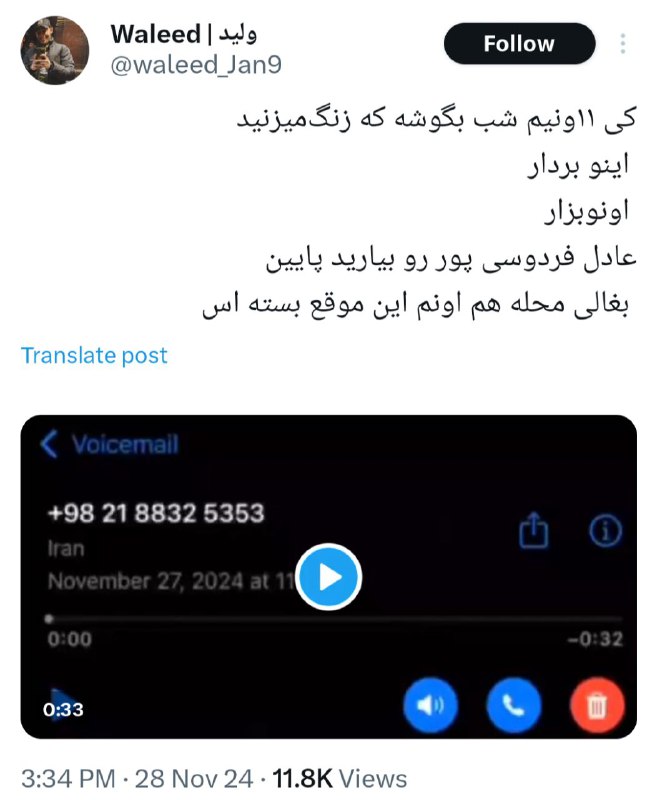The width and height of the screenshot is (657, 800).
Task: Toggle the blue speaker button
Action: pos(431,706)
